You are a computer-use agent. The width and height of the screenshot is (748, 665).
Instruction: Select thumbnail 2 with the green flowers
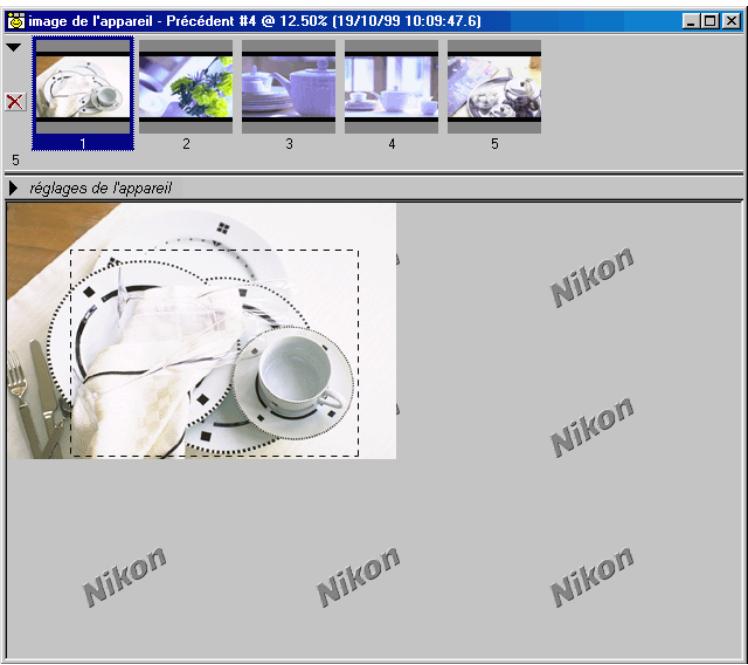pyautogui.click(x=186, y=86)
